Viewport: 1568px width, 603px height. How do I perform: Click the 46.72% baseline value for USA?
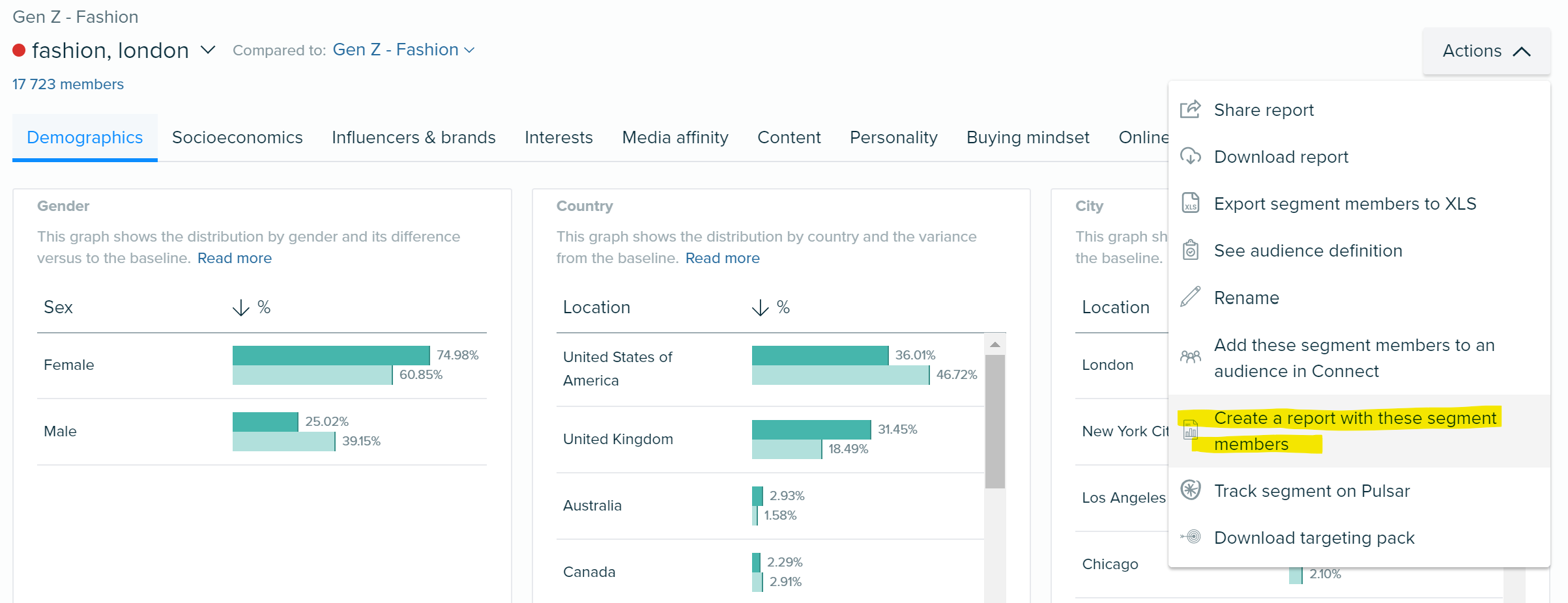coord(956,374)
